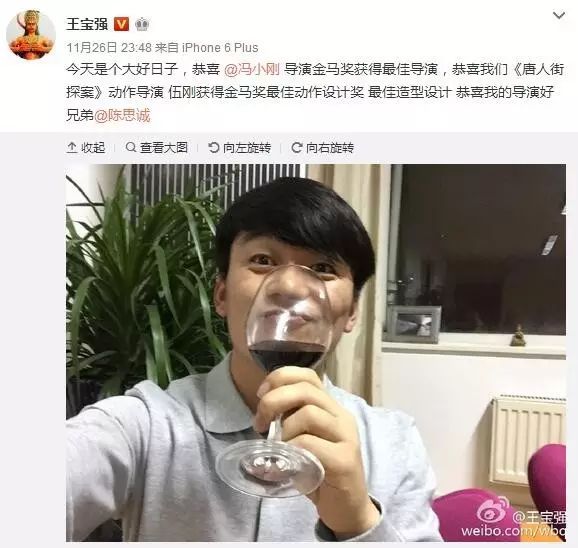578x548 pixels.
Task: Open the 王宝强 username profile link
Action: click(87, 24)
